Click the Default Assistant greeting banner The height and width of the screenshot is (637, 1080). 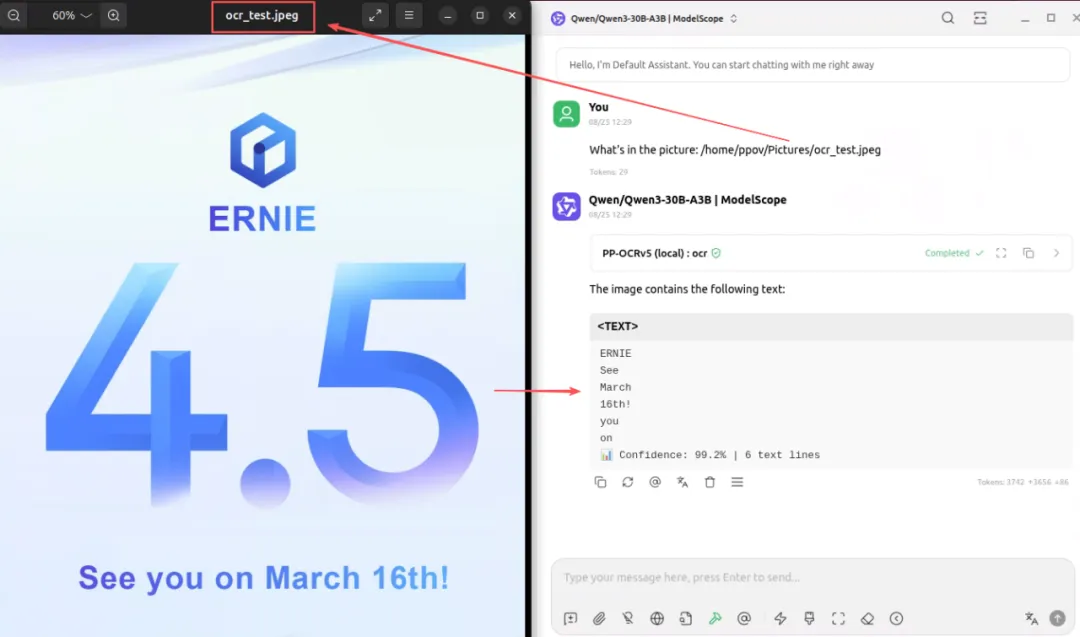813,65
